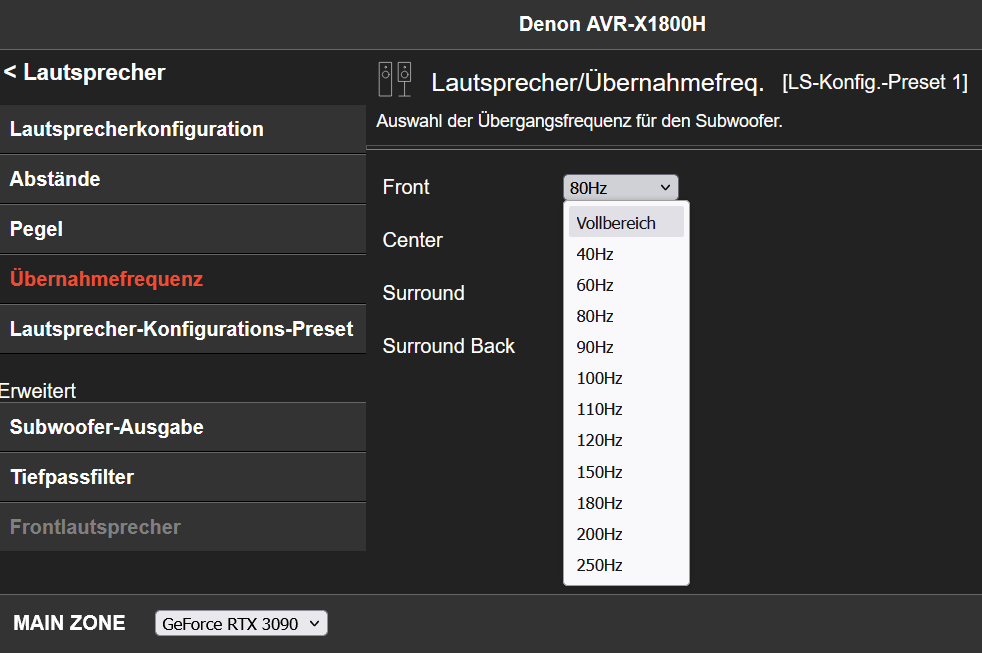Choose 150Hz in the dropdown list
982x653 pixels.
(626, 472)
